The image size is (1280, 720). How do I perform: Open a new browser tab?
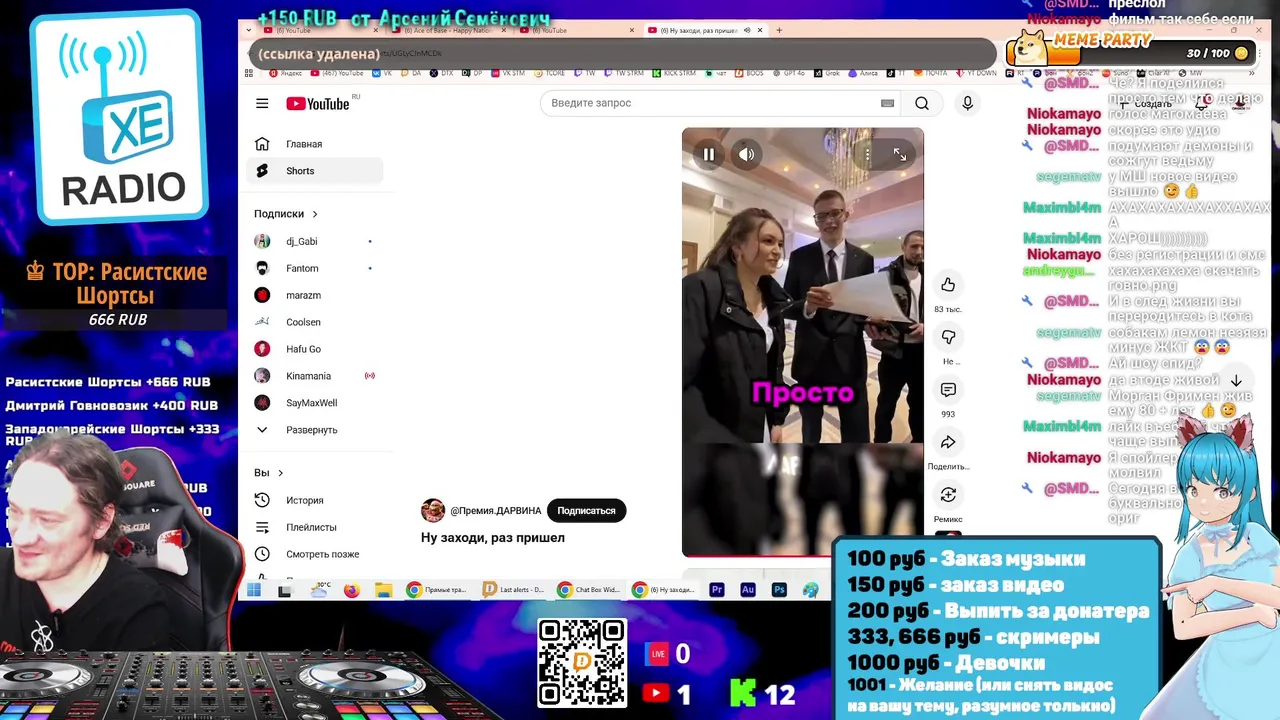pos(779,30)
